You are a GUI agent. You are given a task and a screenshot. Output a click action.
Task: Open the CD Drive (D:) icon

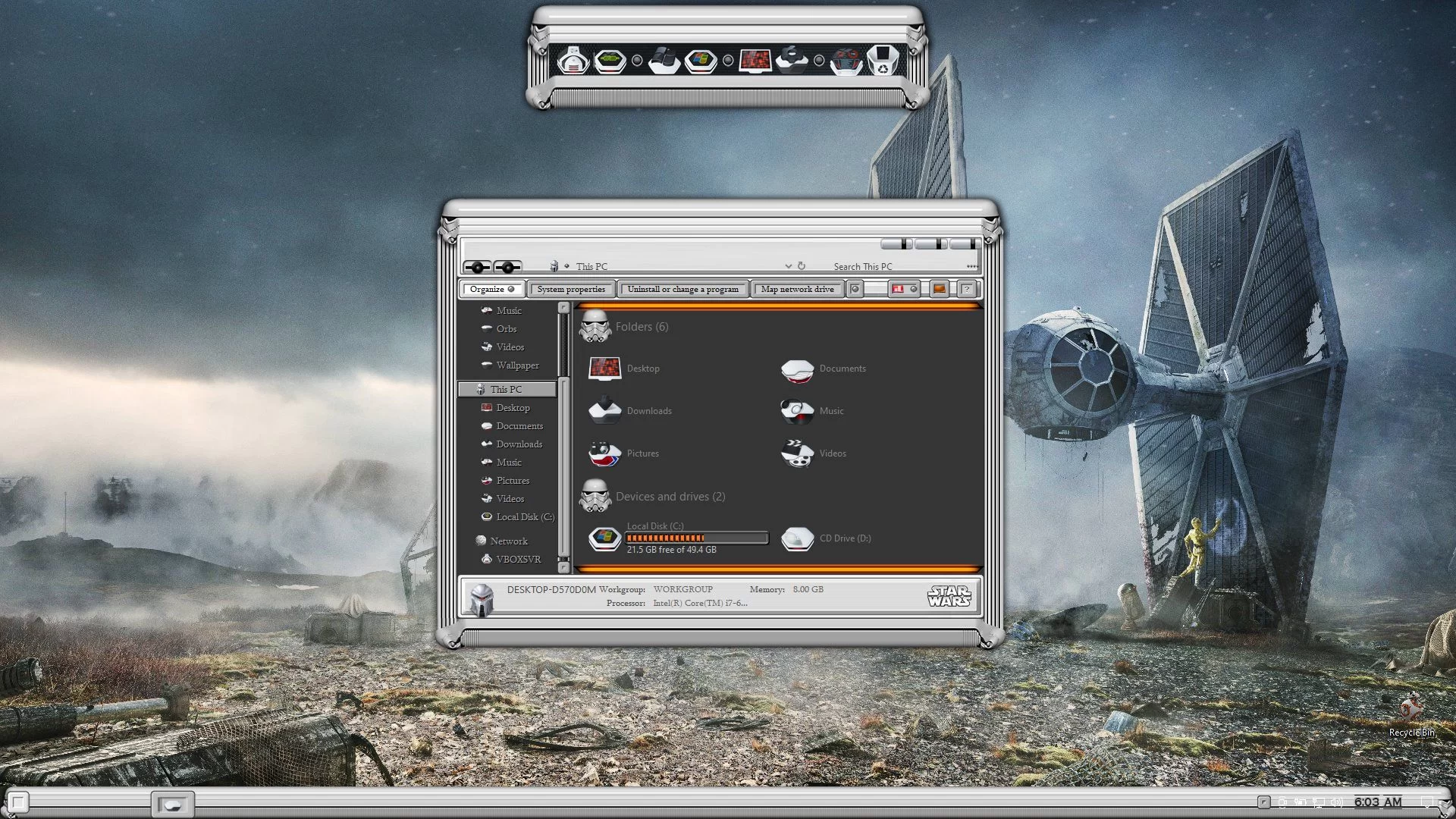797,538
